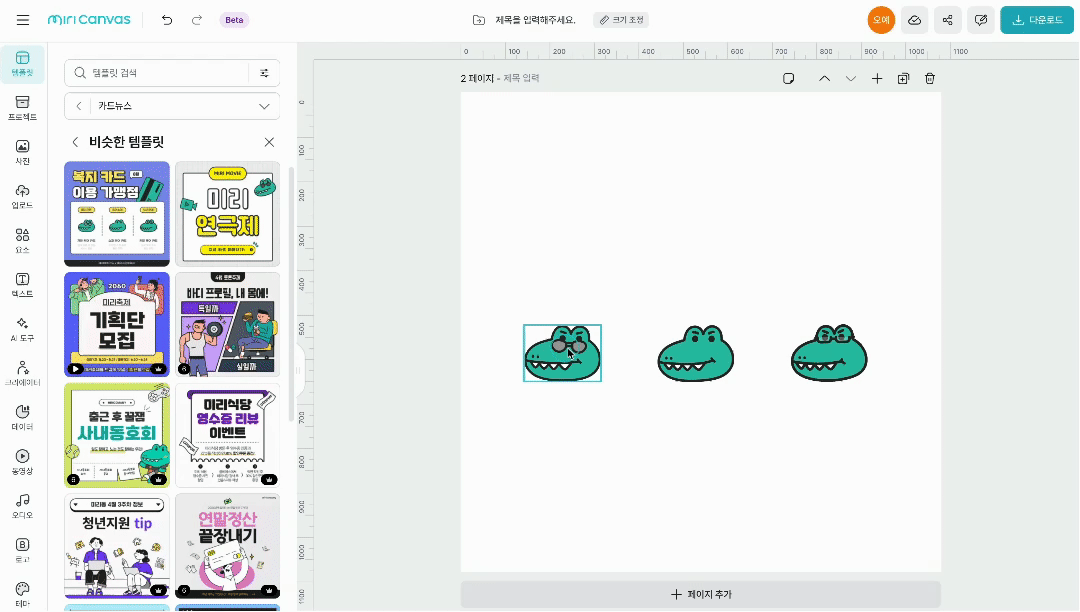
Task: Select the 기획단 모집 template
Action: pos(116,324)
